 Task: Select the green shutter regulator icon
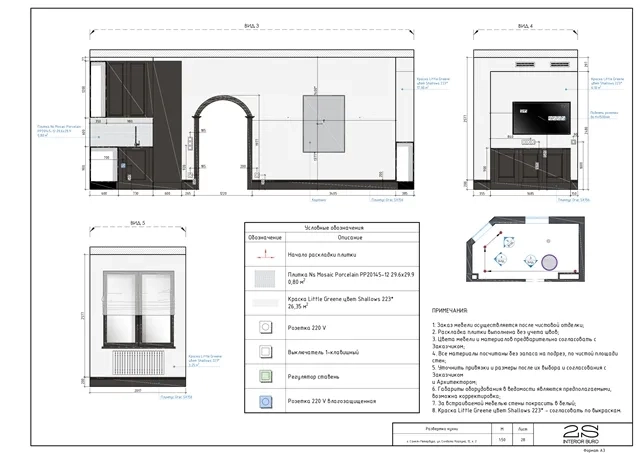point(265,377)
